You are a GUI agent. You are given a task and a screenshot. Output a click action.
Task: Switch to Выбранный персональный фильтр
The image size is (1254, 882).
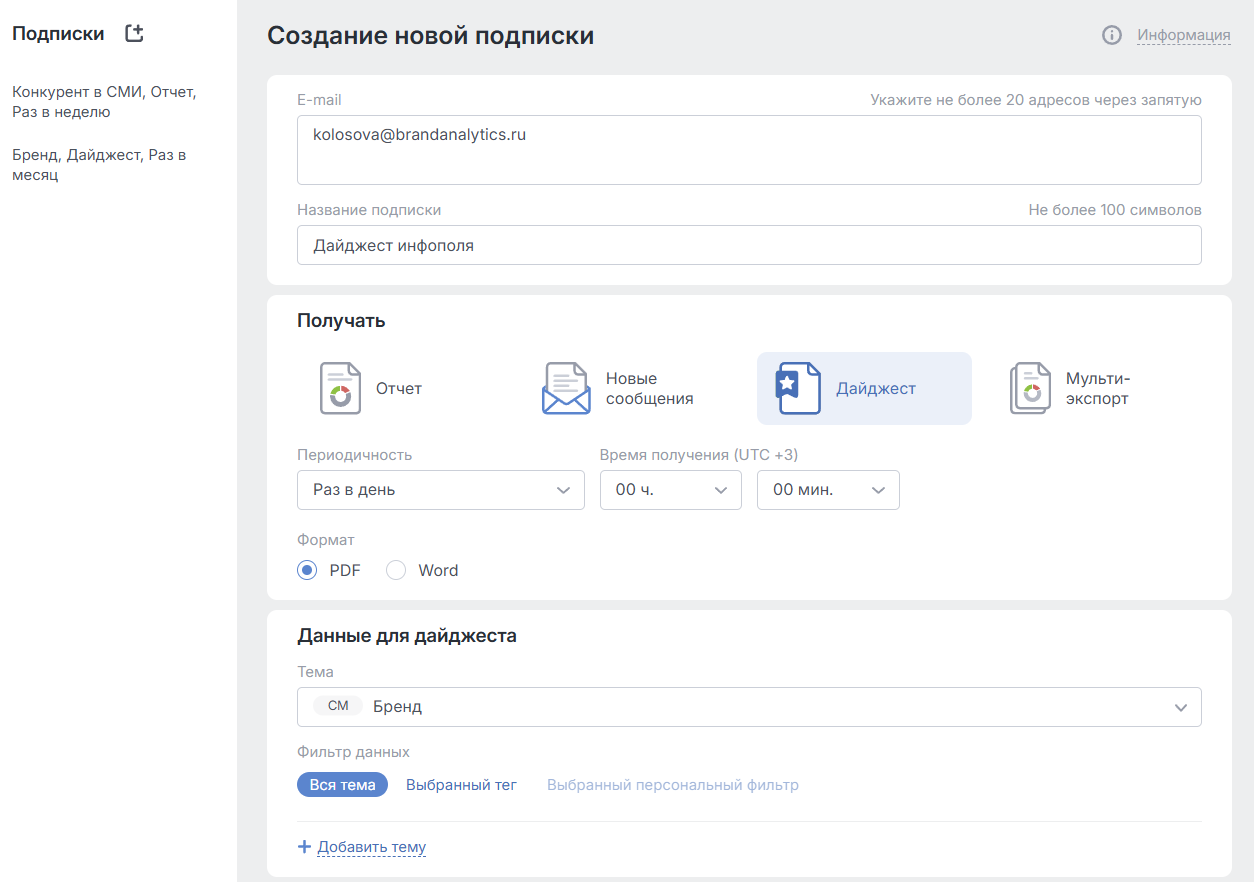[x=673, y=785]
